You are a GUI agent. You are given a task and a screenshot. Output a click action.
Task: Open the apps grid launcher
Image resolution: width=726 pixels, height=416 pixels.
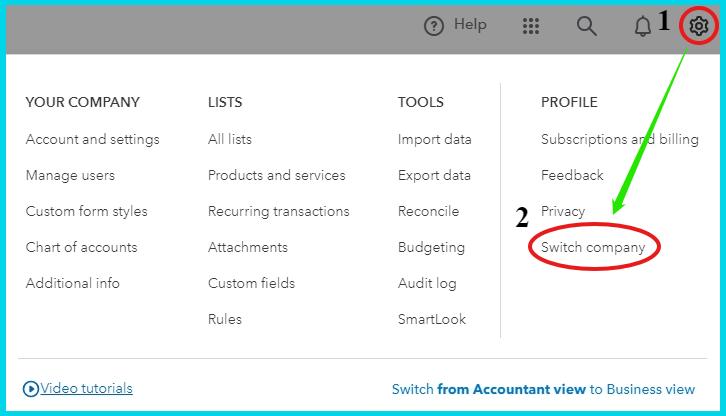tap(531, 26)
